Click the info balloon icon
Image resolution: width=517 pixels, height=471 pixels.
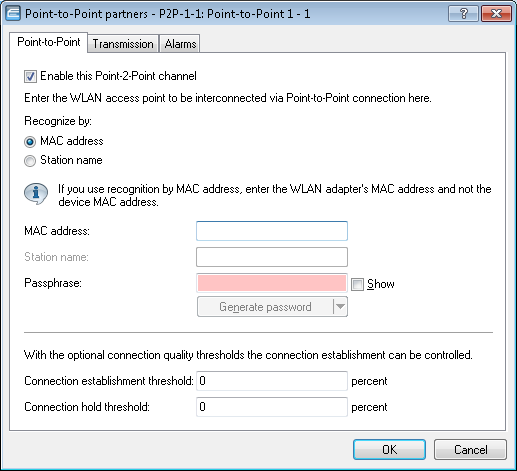click(x=36, y=193)
